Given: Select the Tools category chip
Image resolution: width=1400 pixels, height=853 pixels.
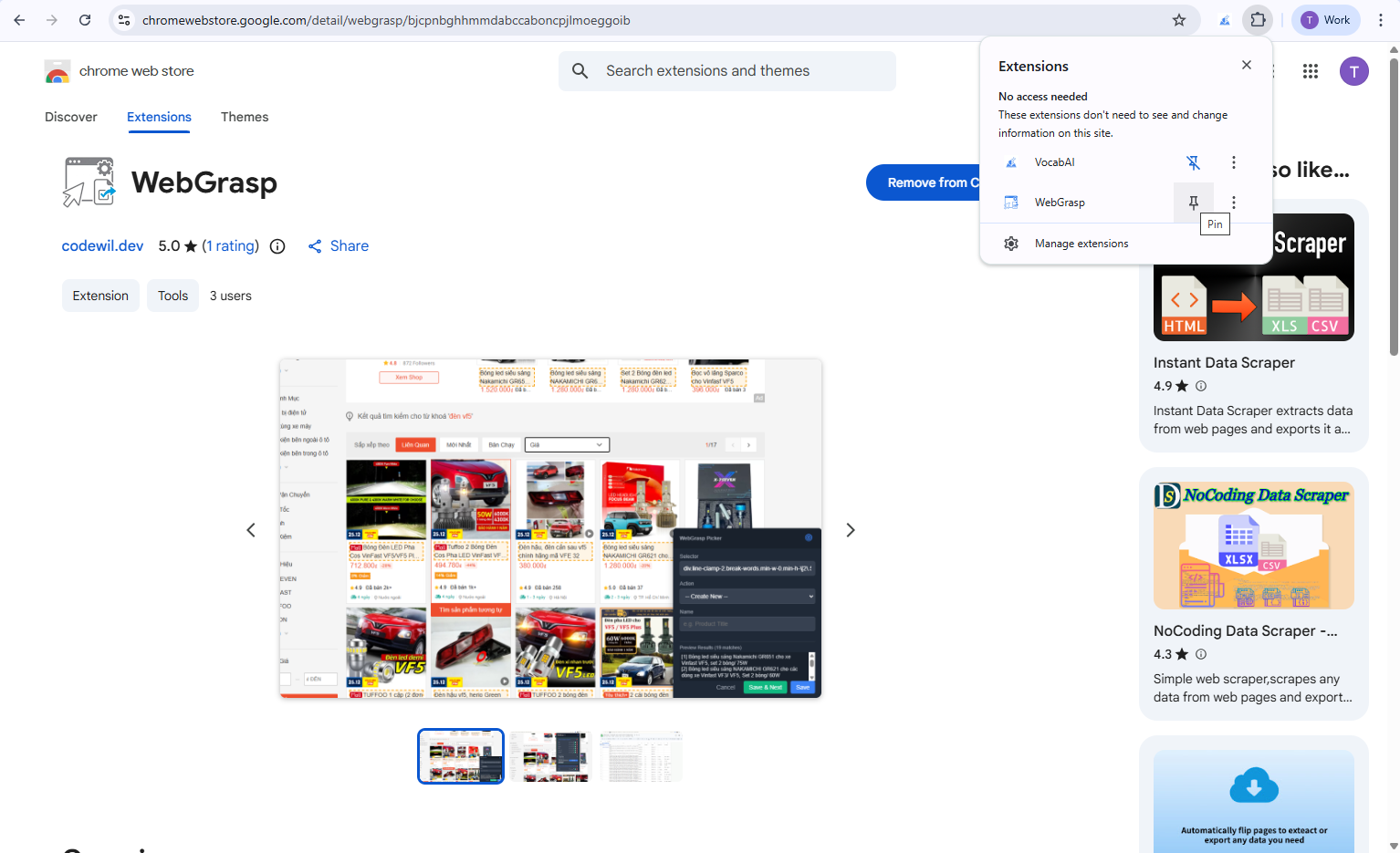Looking at the screenshot, I should point(172,295).
